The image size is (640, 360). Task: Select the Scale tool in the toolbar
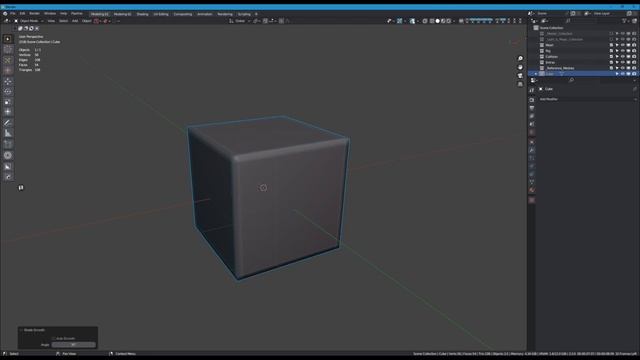[8, 102]
